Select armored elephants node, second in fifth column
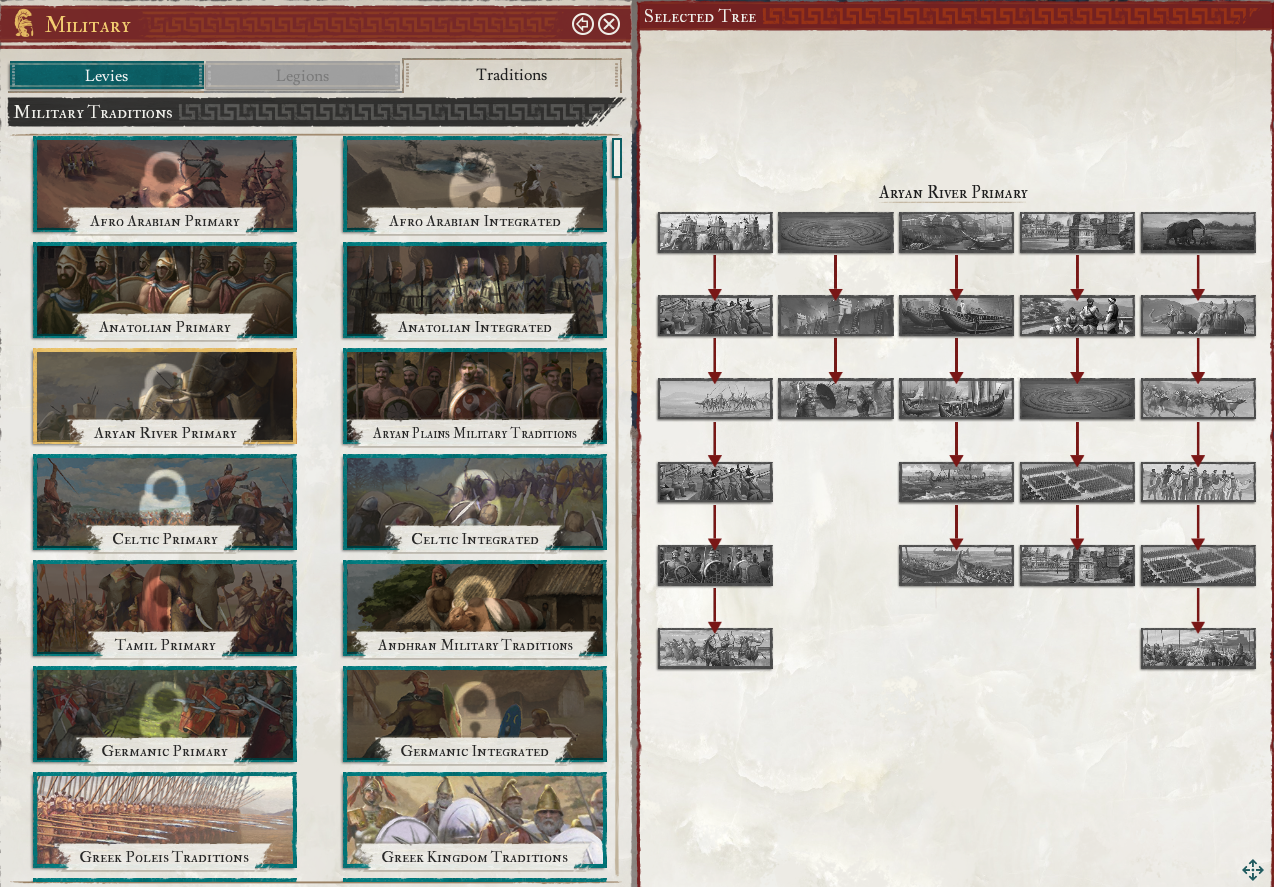This screenshot has height=887, width=1274. [1198, 316]
